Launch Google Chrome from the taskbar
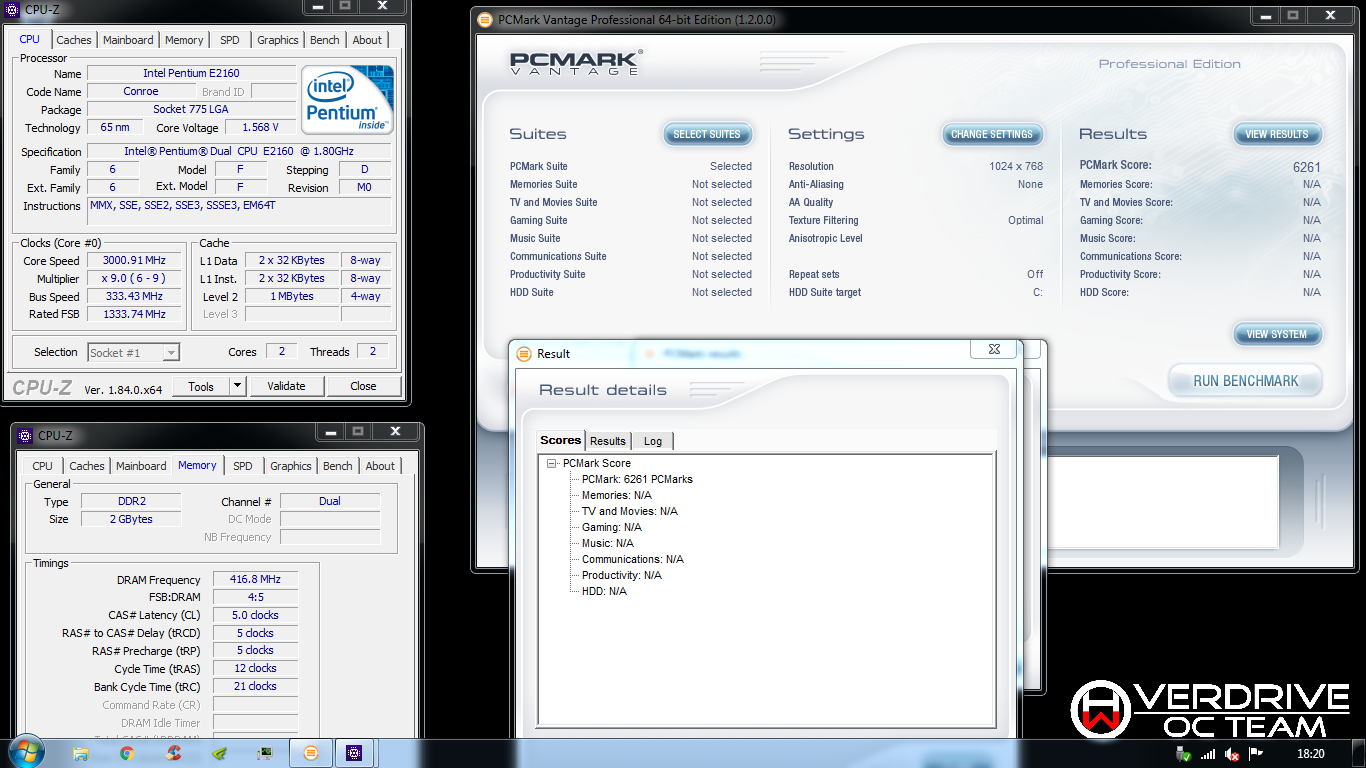 pos(127,753)
